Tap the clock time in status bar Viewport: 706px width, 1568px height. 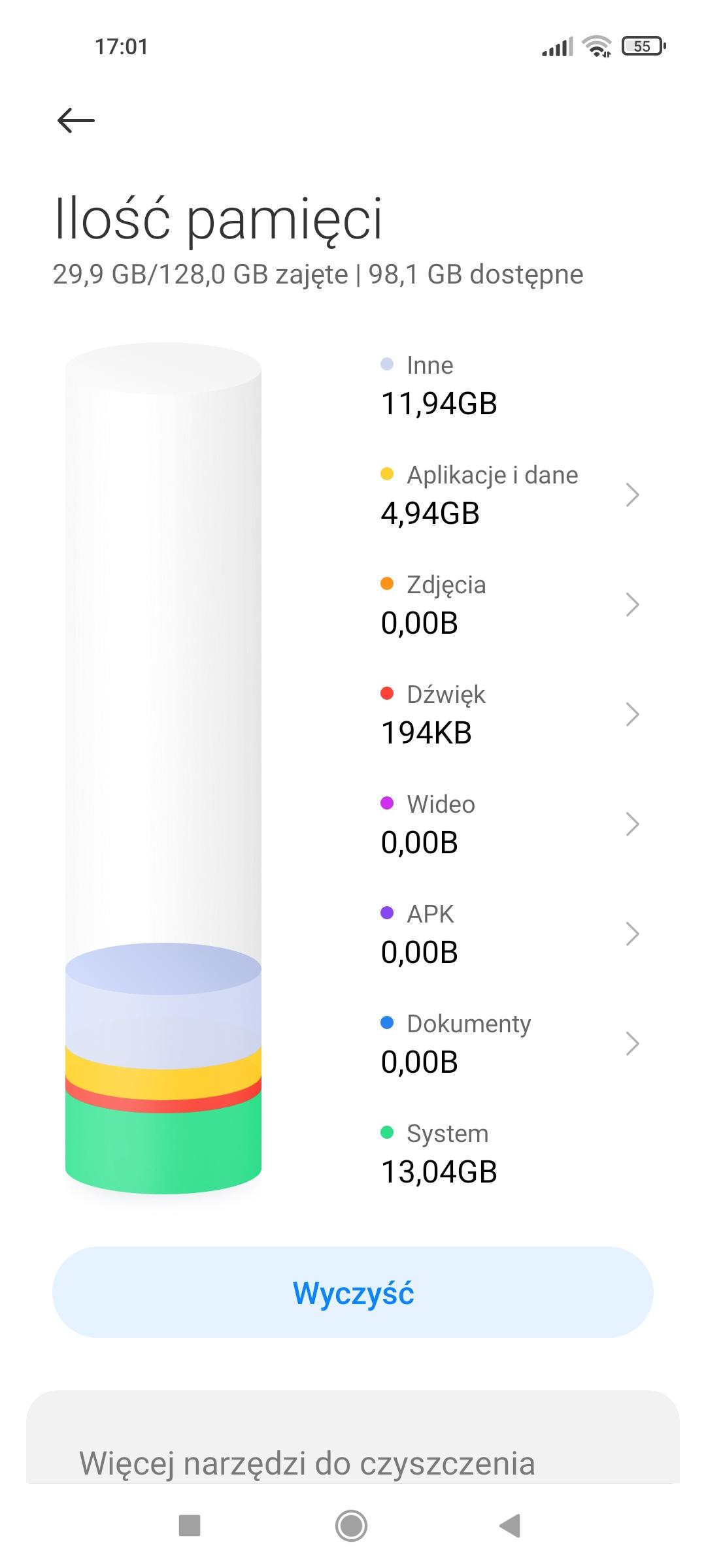[122, 46]
